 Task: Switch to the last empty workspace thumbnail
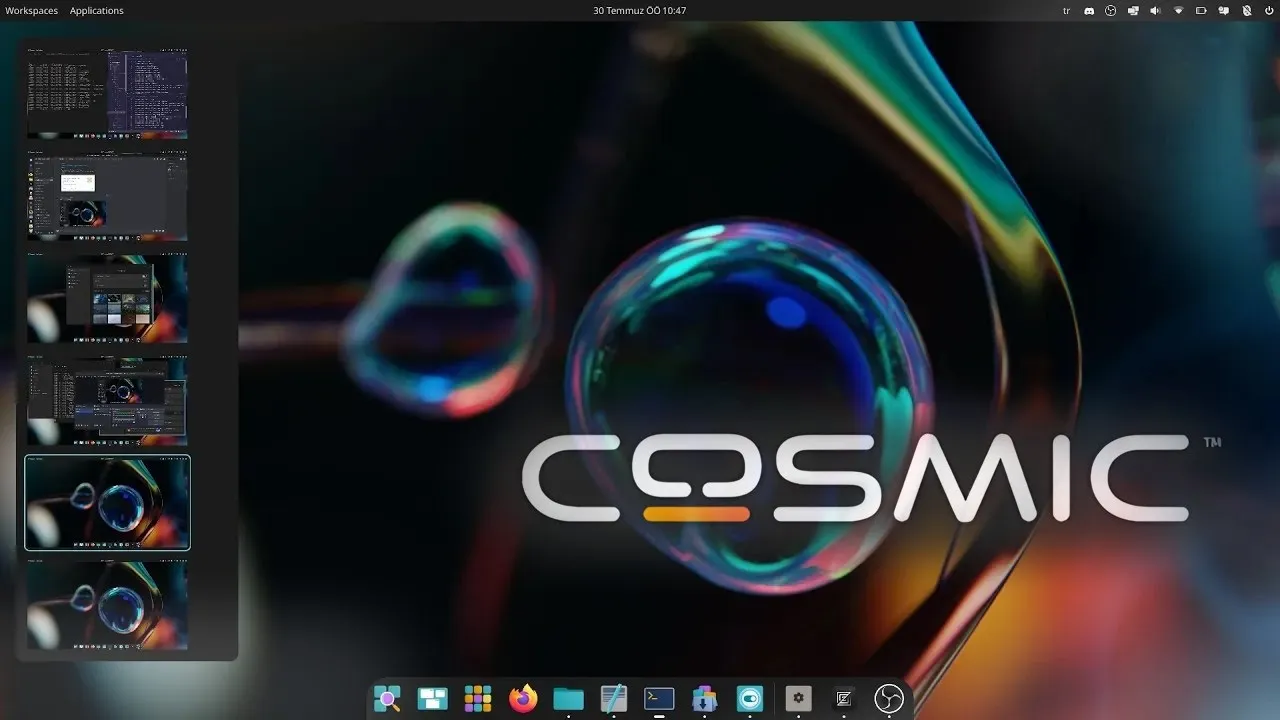(107, 606)
